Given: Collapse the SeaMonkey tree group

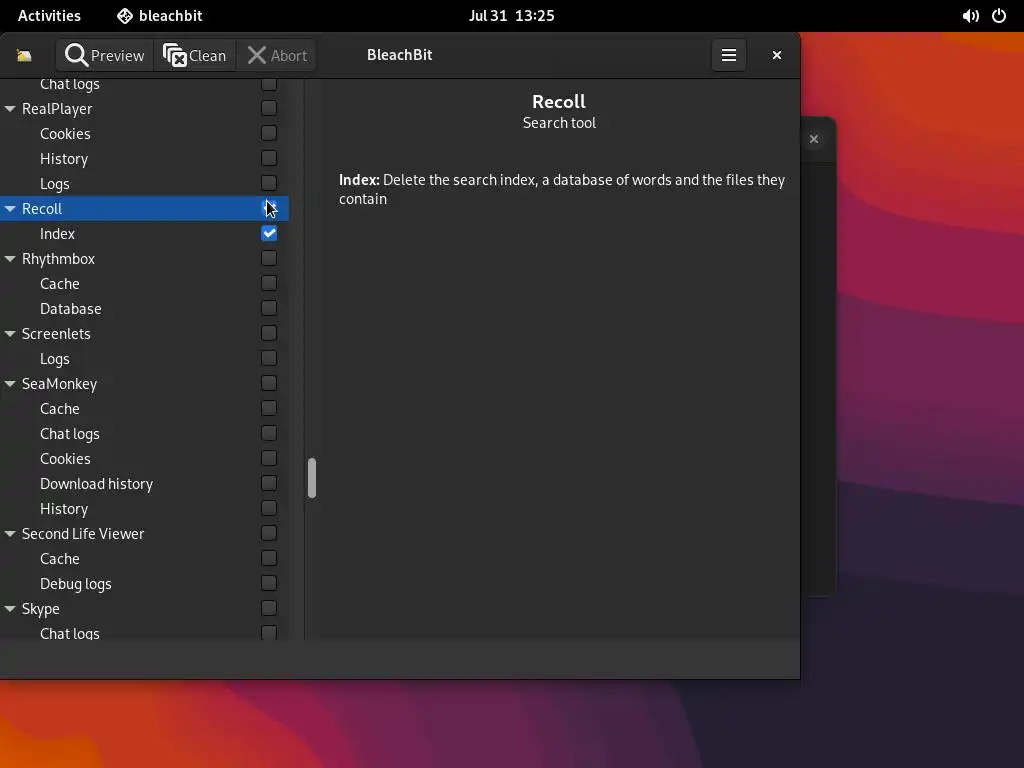Looking at the screenshot, I should tap(10, 384).
